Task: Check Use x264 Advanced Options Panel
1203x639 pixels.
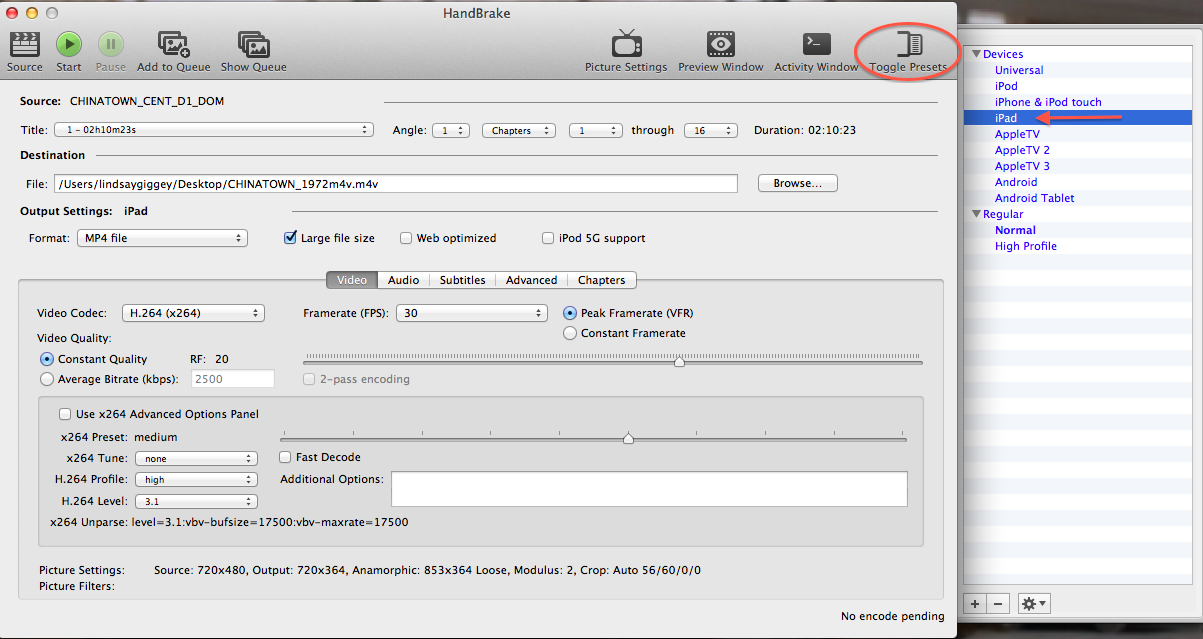Action: click(x=65, y=414)
